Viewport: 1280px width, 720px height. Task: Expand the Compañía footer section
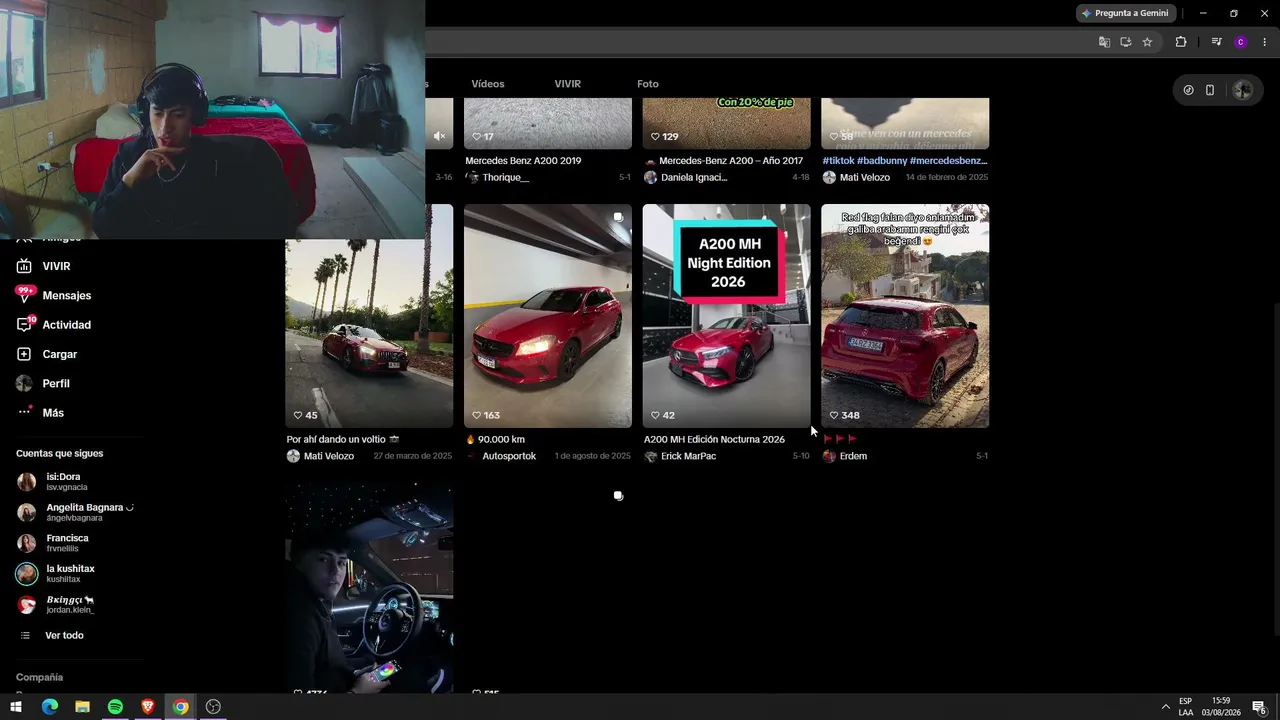39,677
